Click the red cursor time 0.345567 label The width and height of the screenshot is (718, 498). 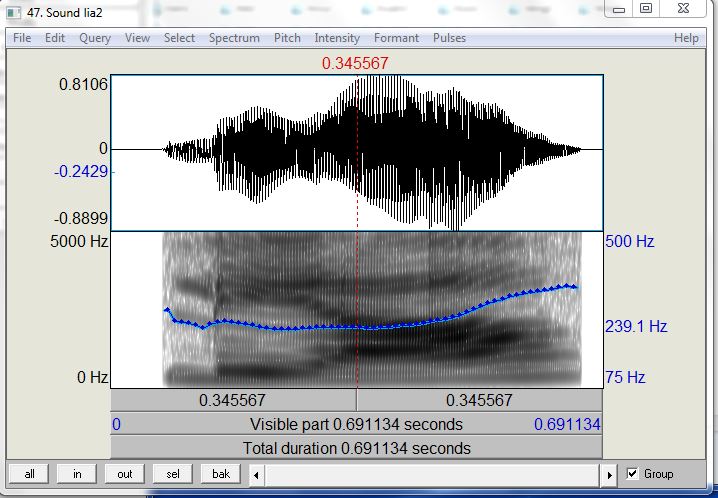tap(355, 63)
